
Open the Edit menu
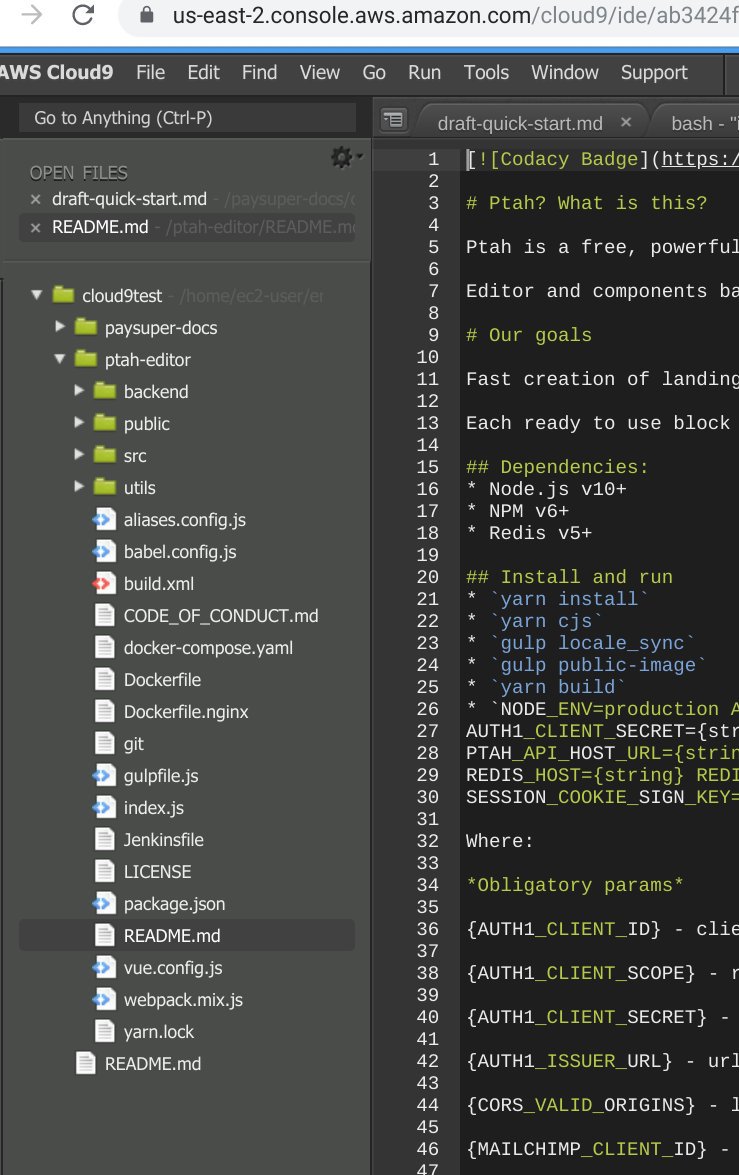coord(203,73)
